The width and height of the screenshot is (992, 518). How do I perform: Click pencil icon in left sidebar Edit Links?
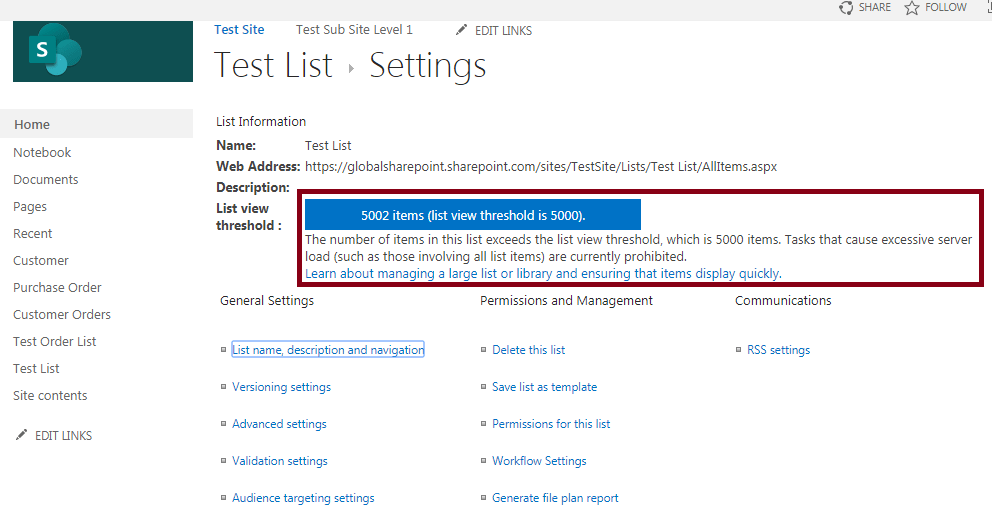(21, 436)
